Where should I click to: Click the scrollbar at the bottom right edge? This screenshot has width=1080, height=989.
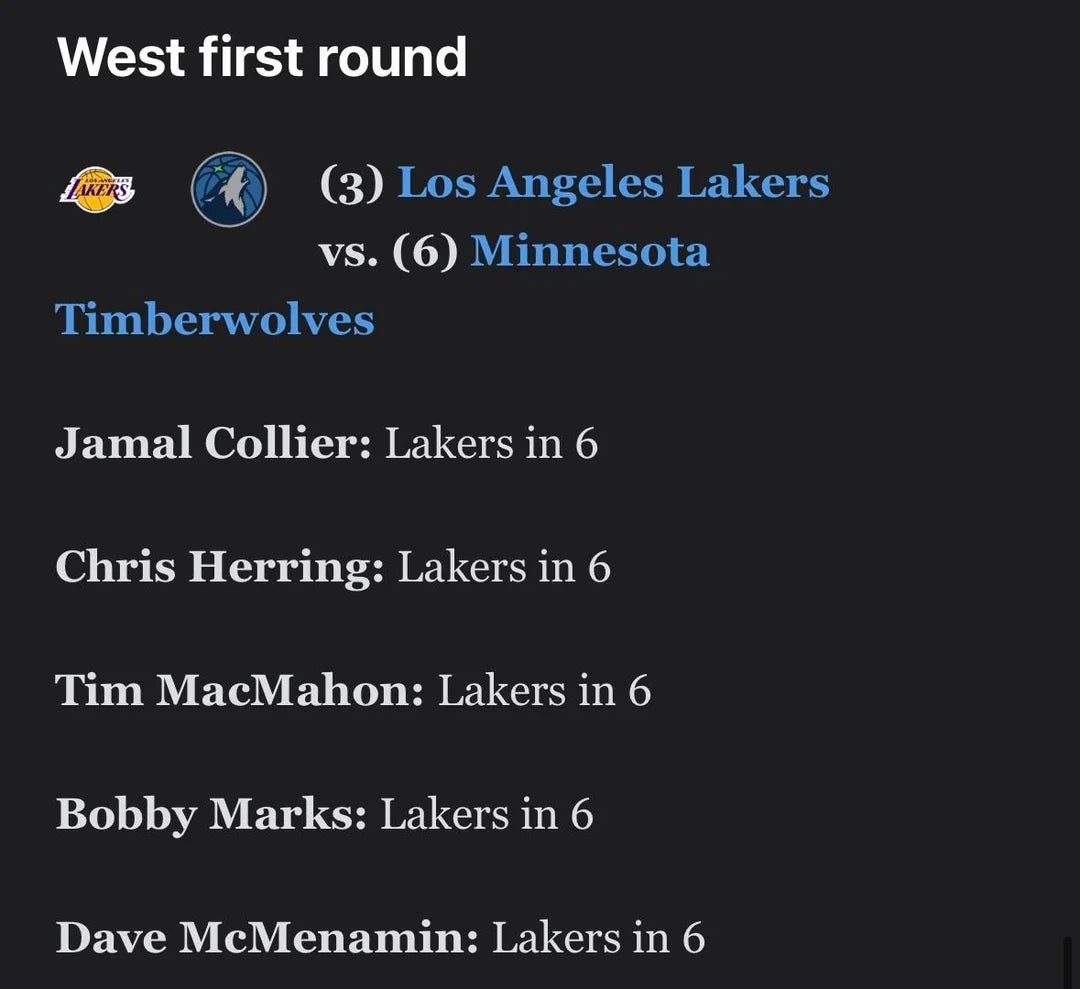pyautogui.click(x=1067, y=962)
